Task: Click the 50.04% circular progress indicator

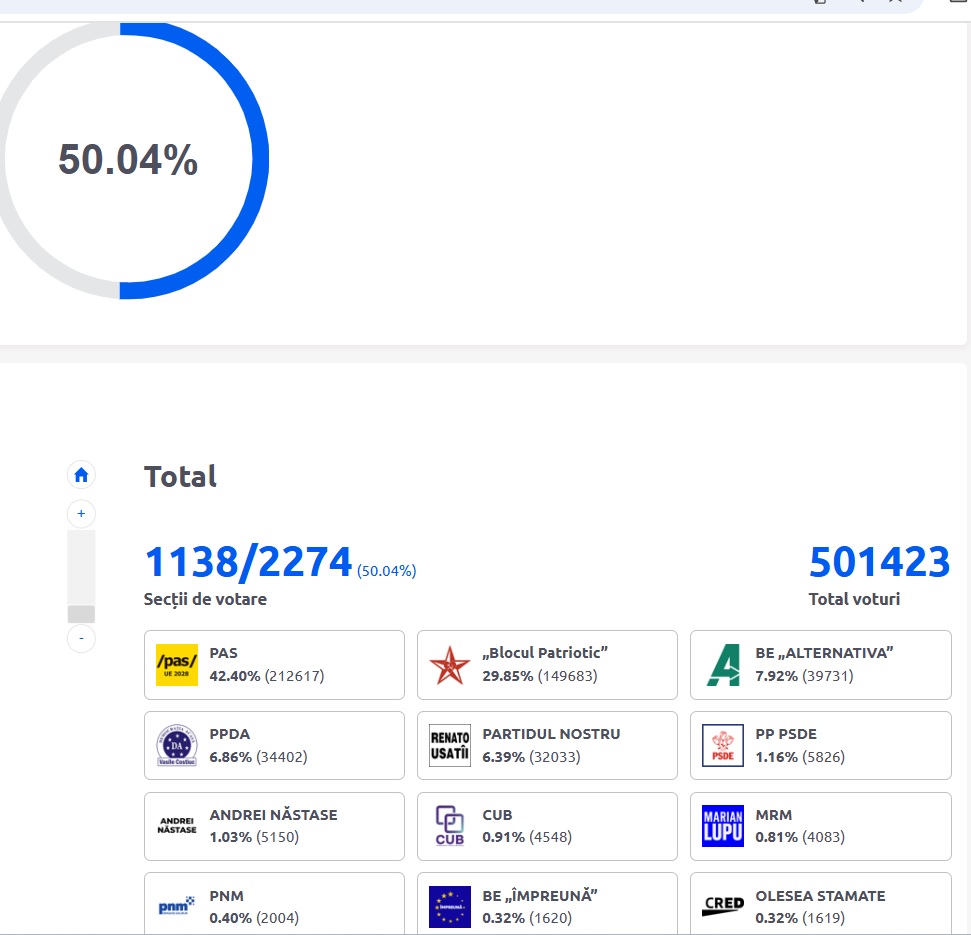Action: [128, 160]
